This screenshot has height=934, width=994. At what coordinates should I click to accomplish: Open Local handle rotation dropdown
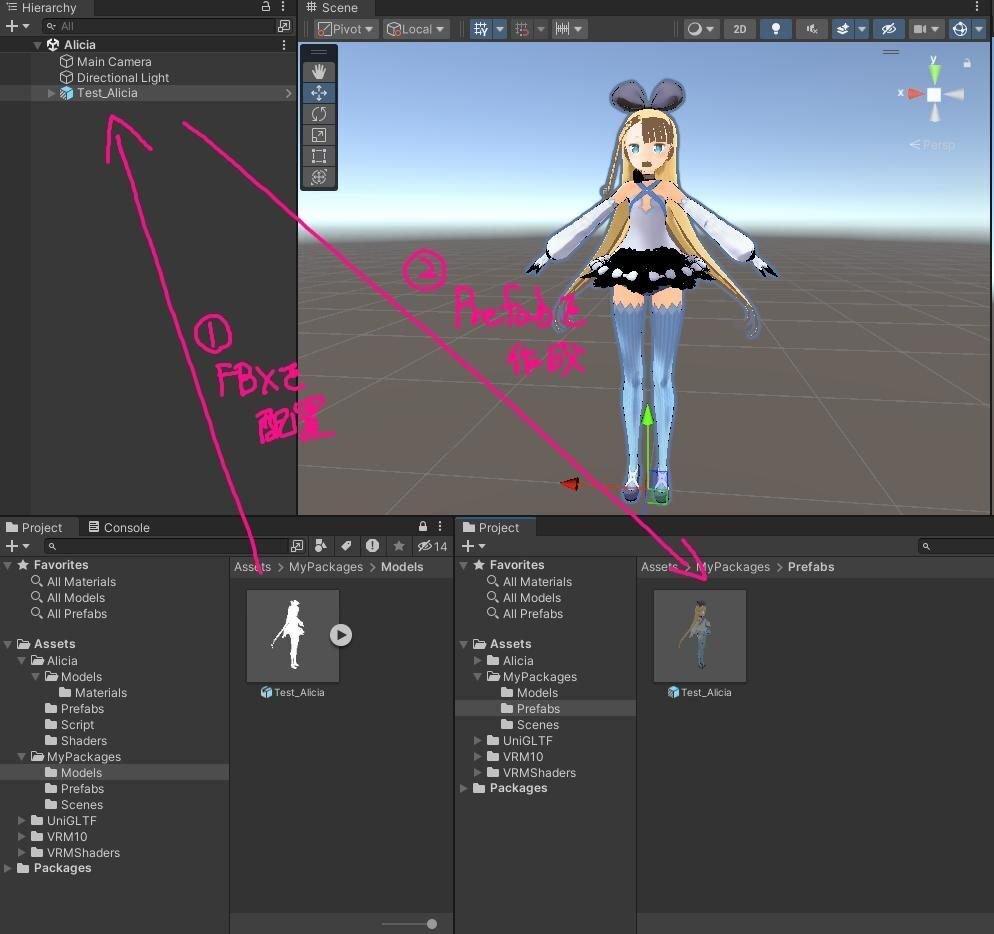[415, 29]
